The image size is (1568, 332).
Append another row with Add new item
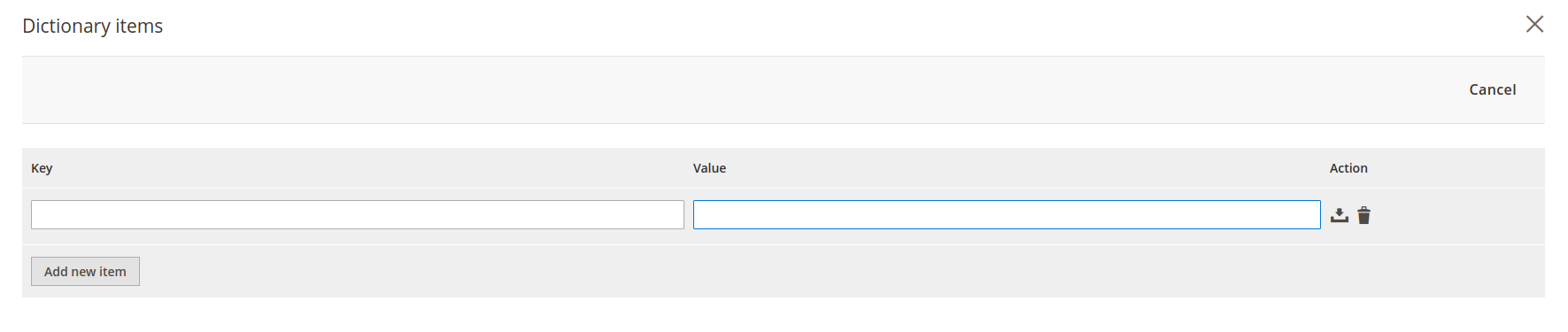click(x=85, y=271)
